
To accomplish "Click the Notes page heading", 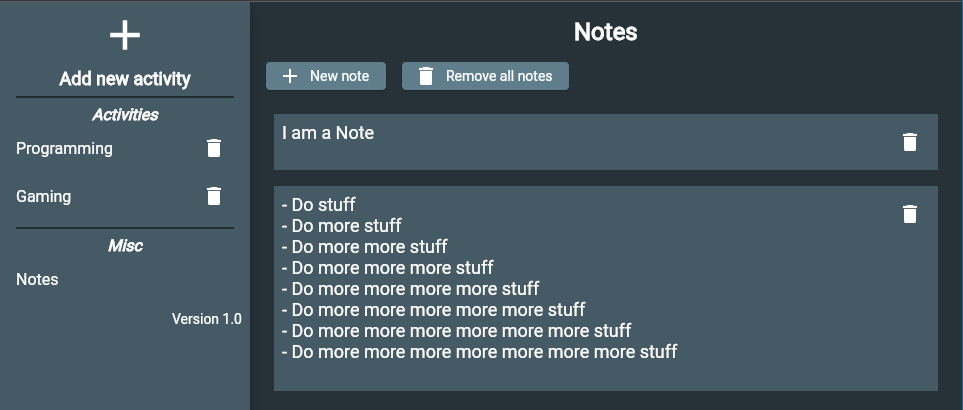I will [x=606, y=32].
